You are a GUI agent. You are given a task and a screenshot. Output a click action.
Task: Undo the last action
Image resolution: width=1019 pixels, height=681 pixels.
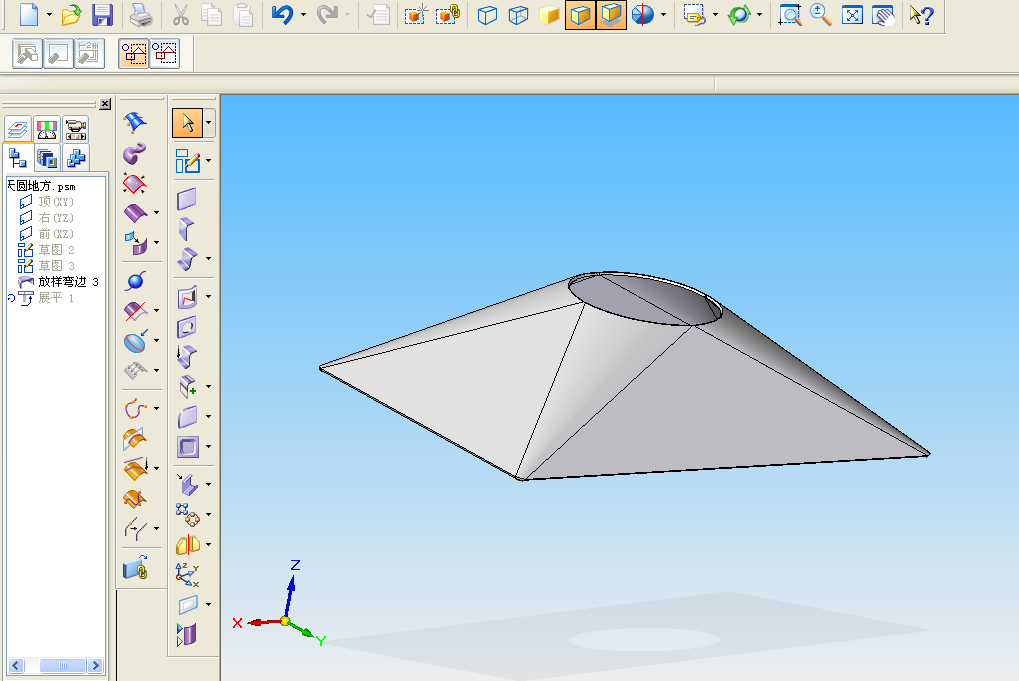coord(282,14)
